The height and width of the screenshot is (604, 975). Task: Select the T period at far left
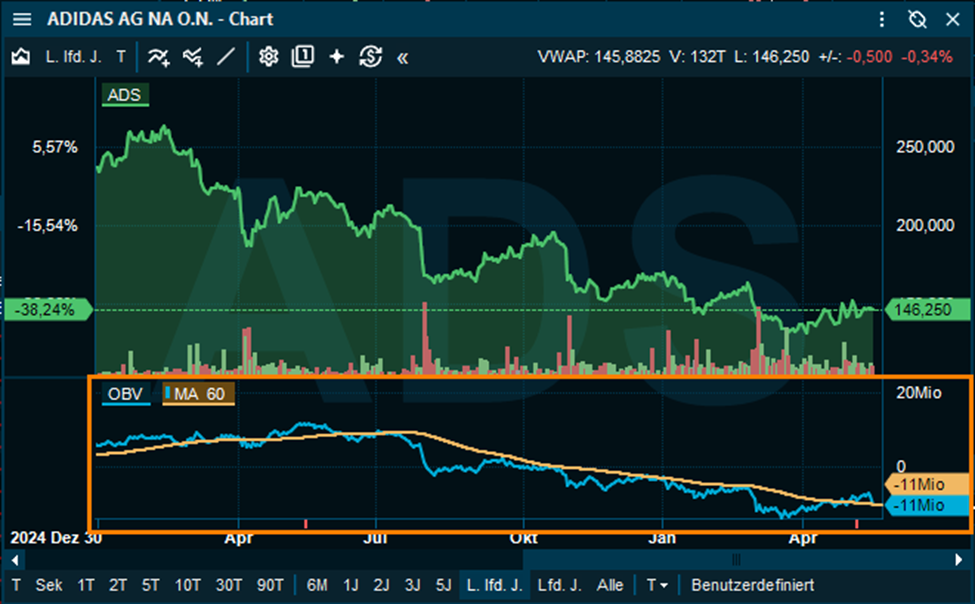click(16, 585)
